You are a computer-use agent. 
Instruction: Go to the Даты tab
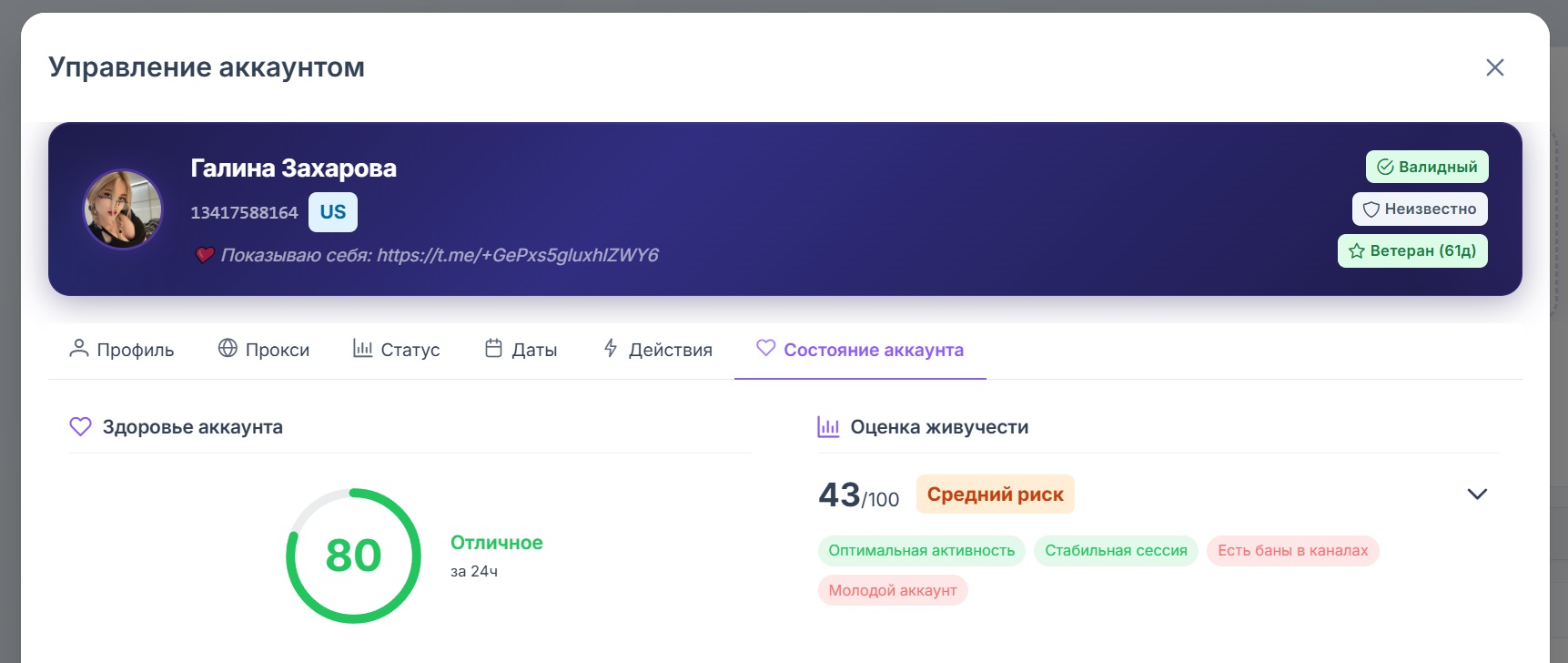pyautogui.click(x=521, y=350)
